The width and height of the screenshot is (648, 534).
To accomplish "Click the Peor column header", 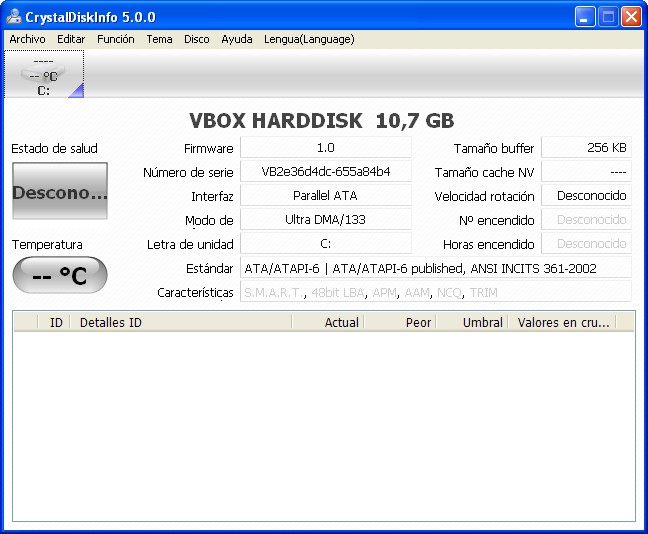I will (x=400, y=322).
